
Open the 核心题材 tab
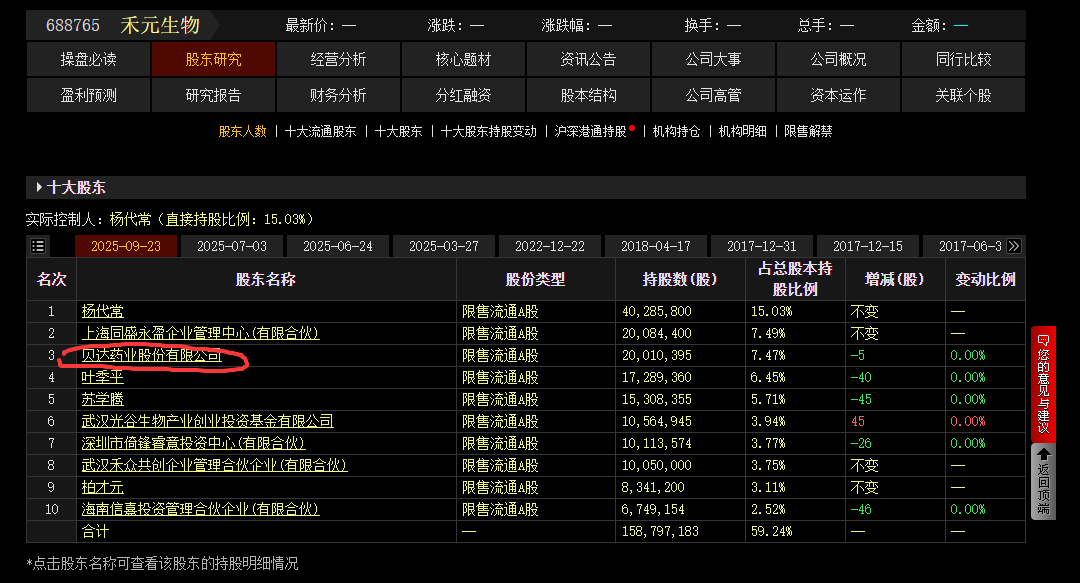tap(464, 59)
